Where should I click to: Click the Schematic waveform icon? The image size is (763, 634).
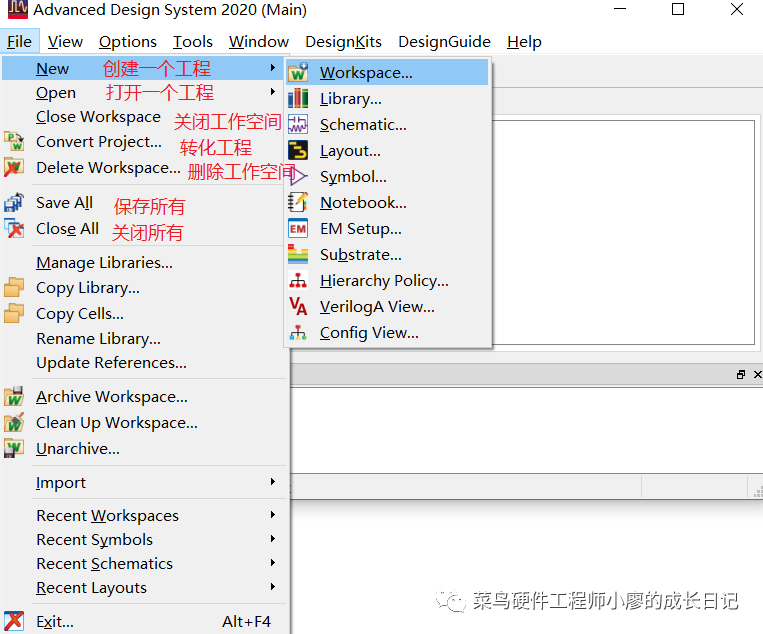point(298,125)
